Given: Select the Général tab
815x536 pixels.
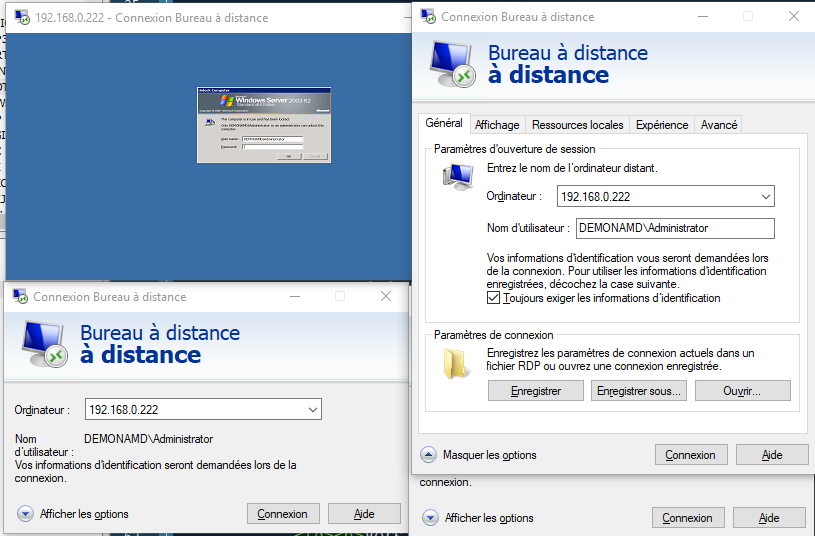Looking at the screenshot, I should [x=444, y=123].
